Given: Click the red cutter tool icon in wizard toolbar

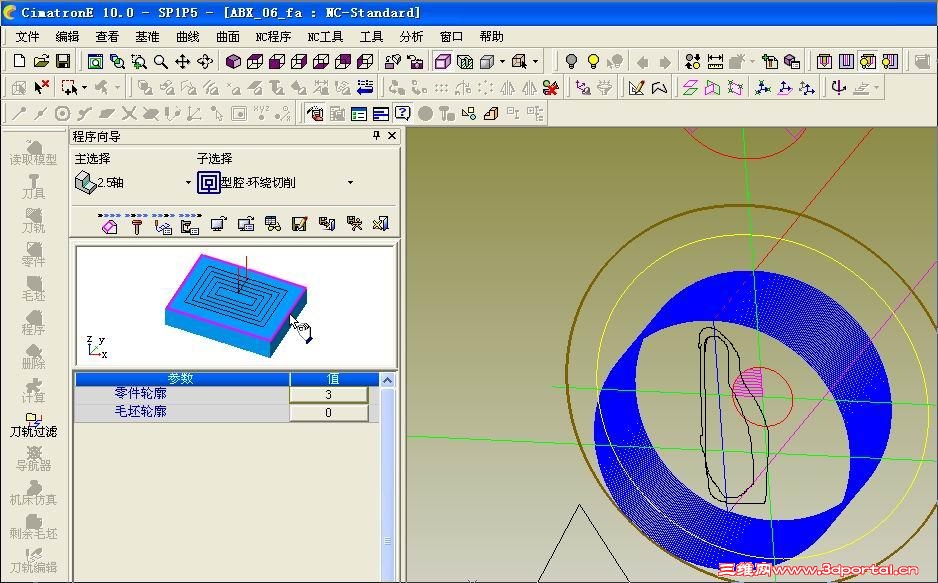Looking at the screenshot, I should pos(137,226).
